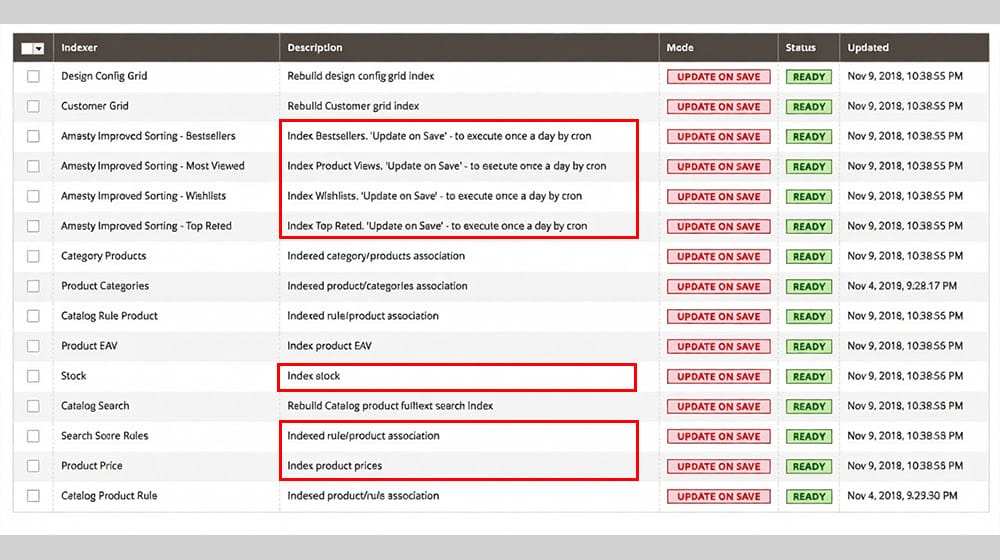Click 'Catalog Product Rule' indexer name
Image resolution: width=1000 pixels, height=560 pixels.
[109, 496]
